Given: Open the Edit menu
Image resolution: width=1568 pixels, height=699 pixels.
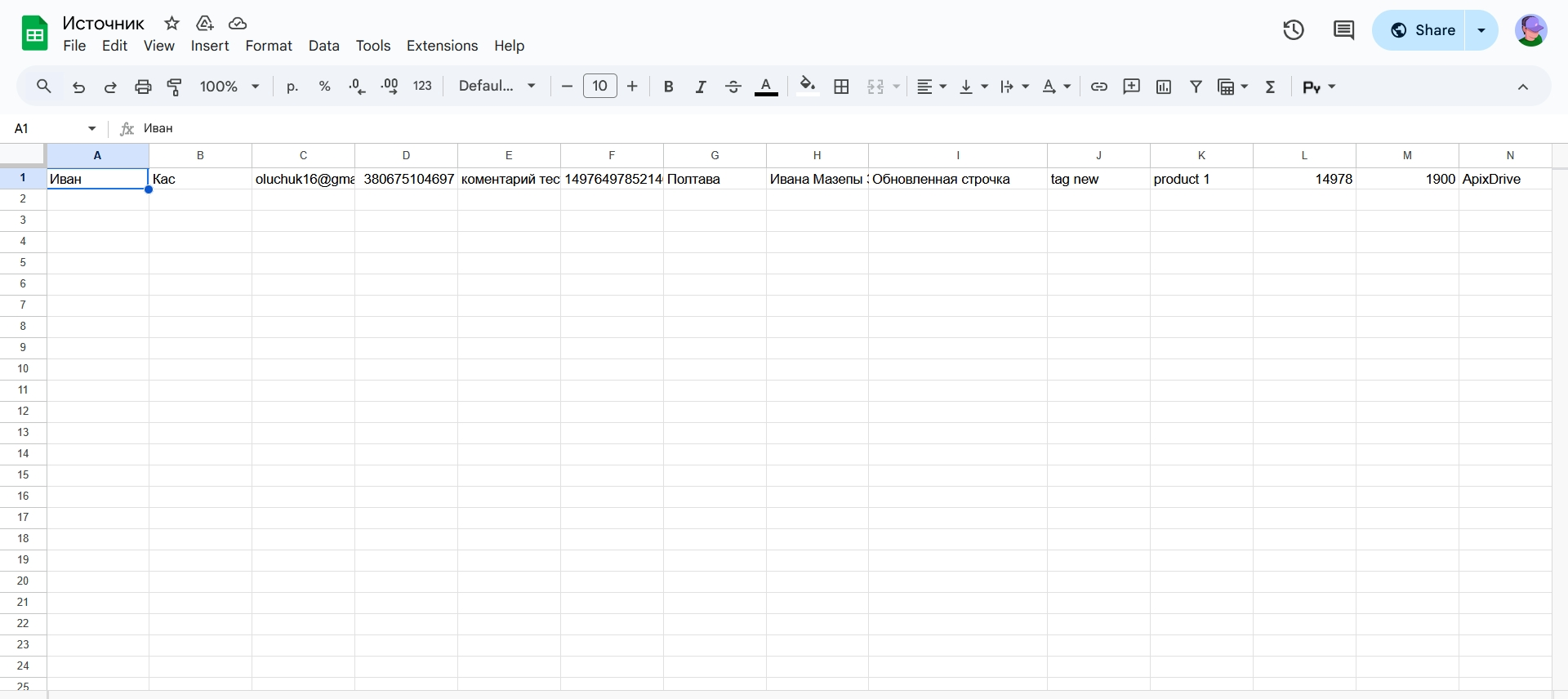Looking at the screenshot, I should click(x=114, y=46).
